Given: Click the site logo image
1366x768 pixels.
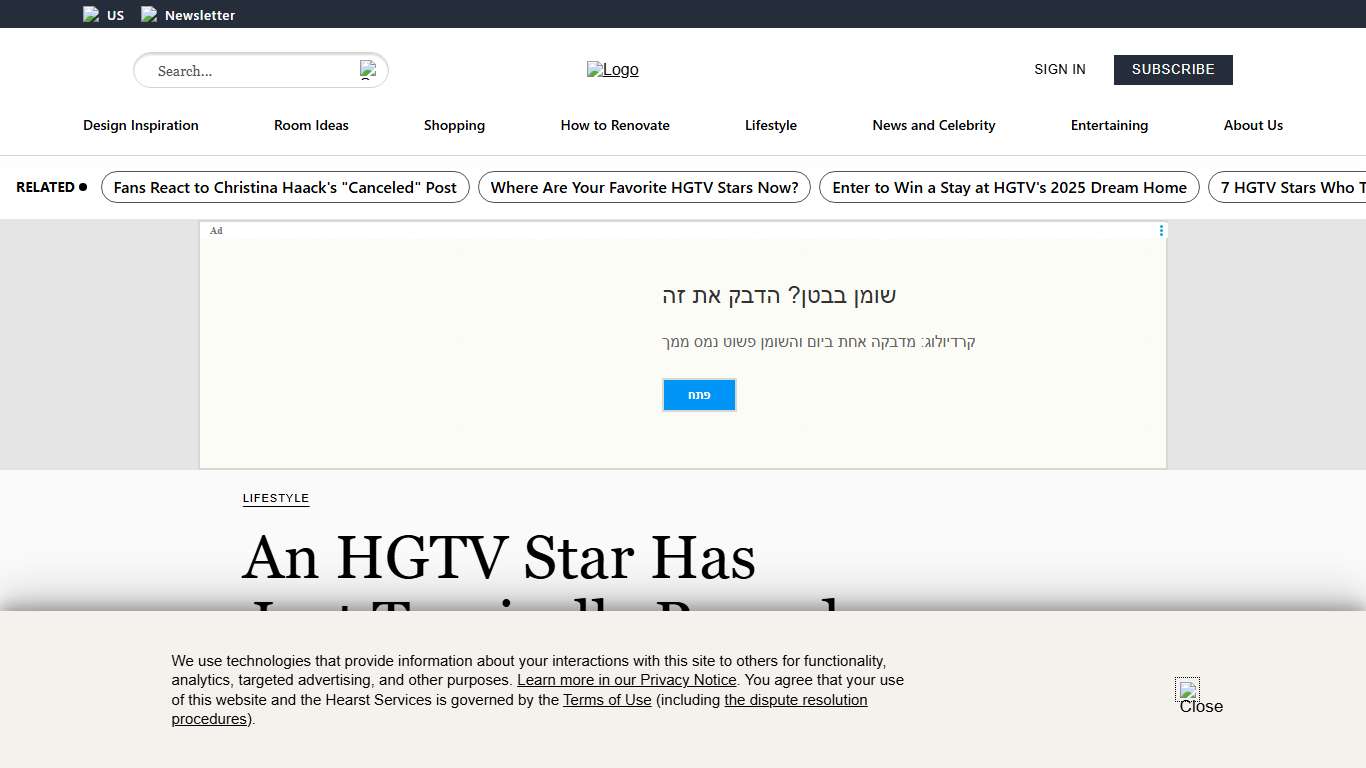Looking at the screenshot, I should (612, 70).
